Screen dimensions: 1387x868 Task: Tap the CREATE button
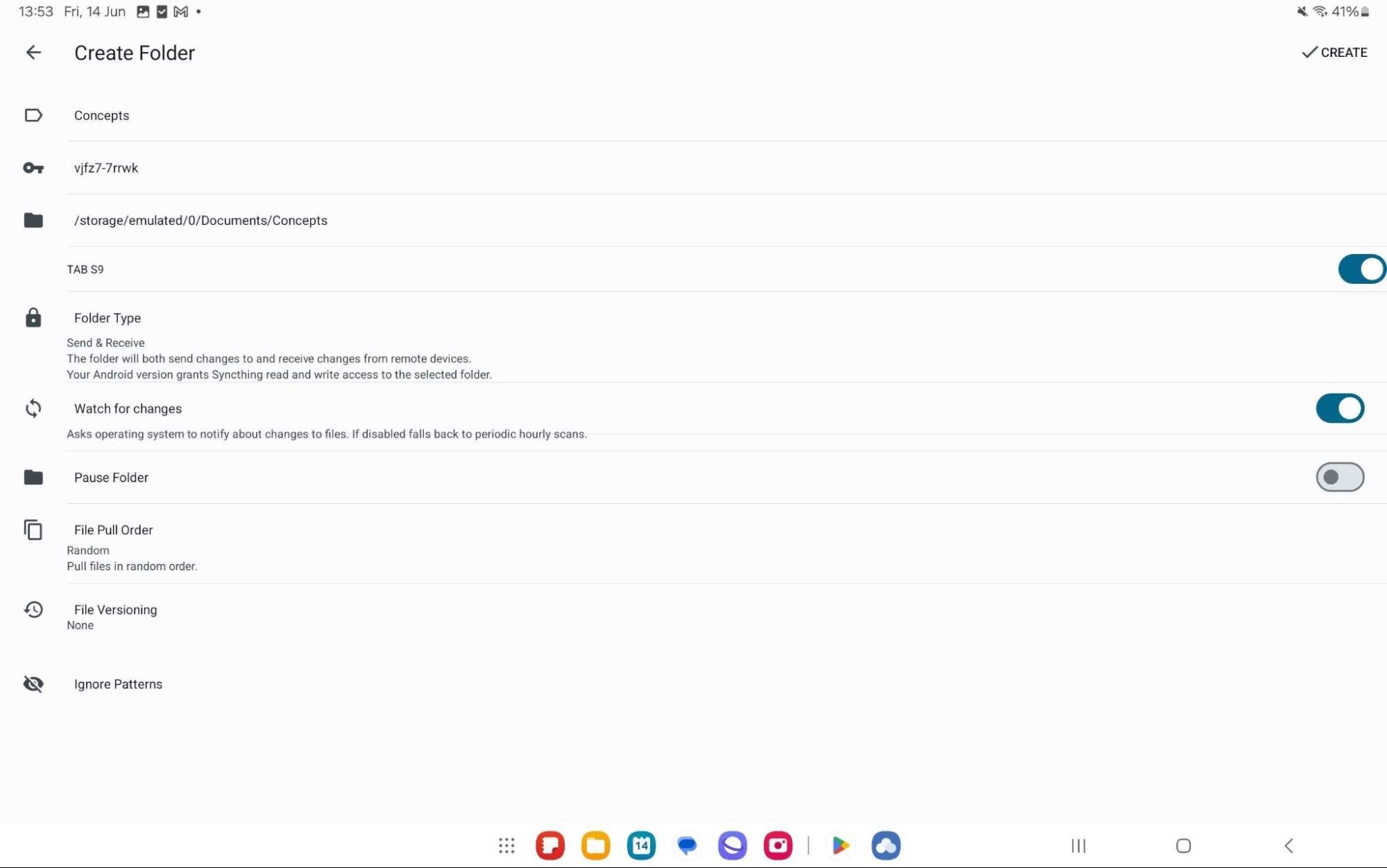(1334, 53)
